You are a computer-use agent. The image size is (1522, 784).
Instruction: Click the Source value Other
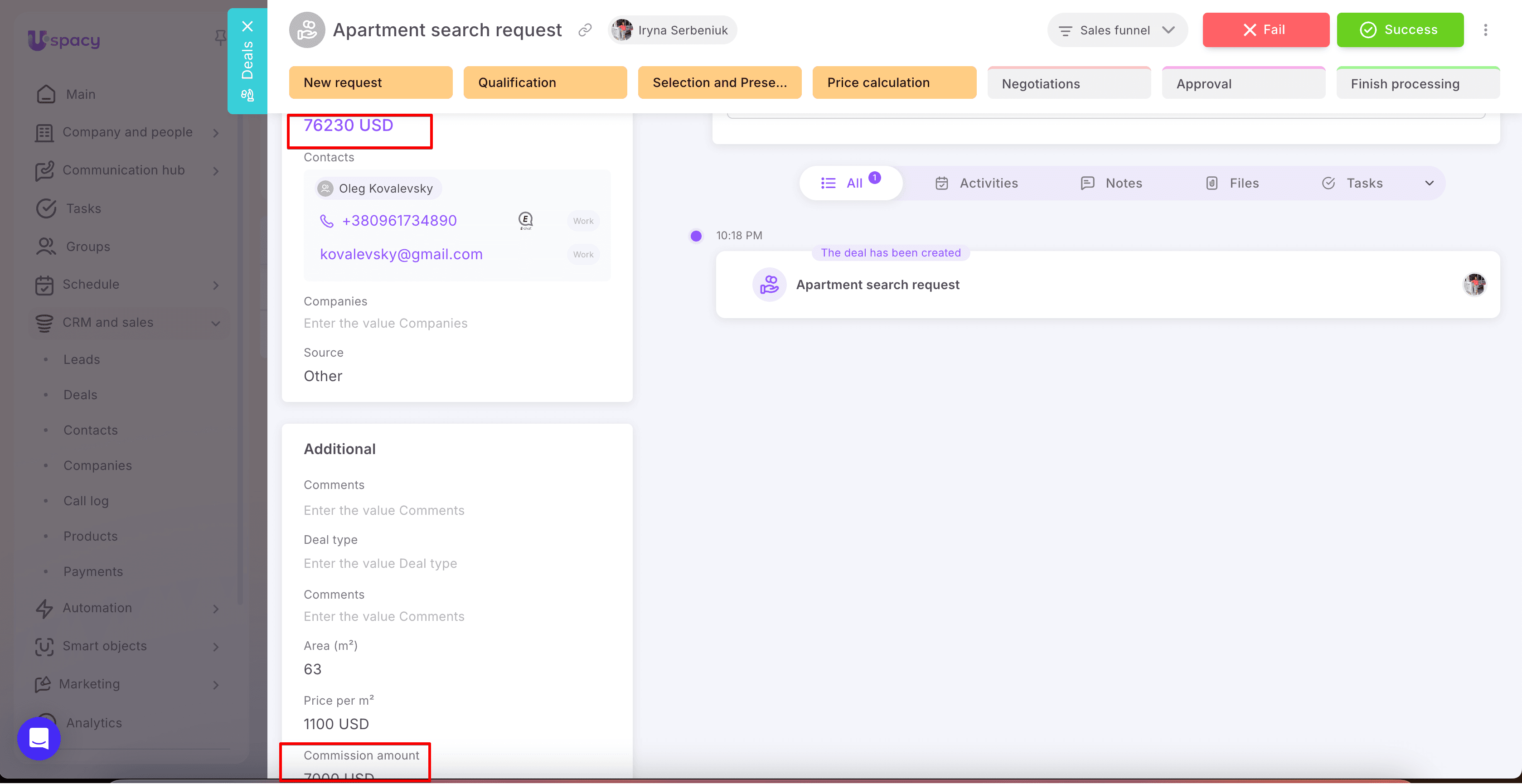[x=323, y=376]
